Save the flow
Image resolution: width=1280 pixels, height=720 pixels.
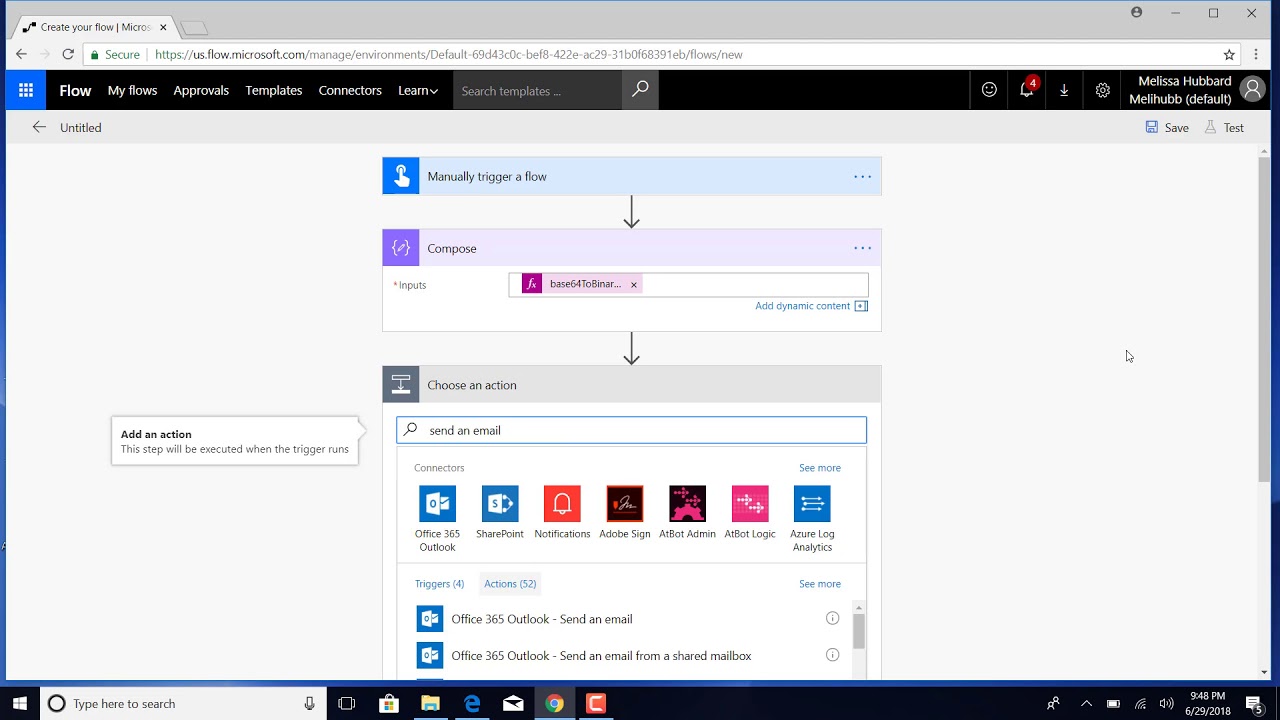1167,127
